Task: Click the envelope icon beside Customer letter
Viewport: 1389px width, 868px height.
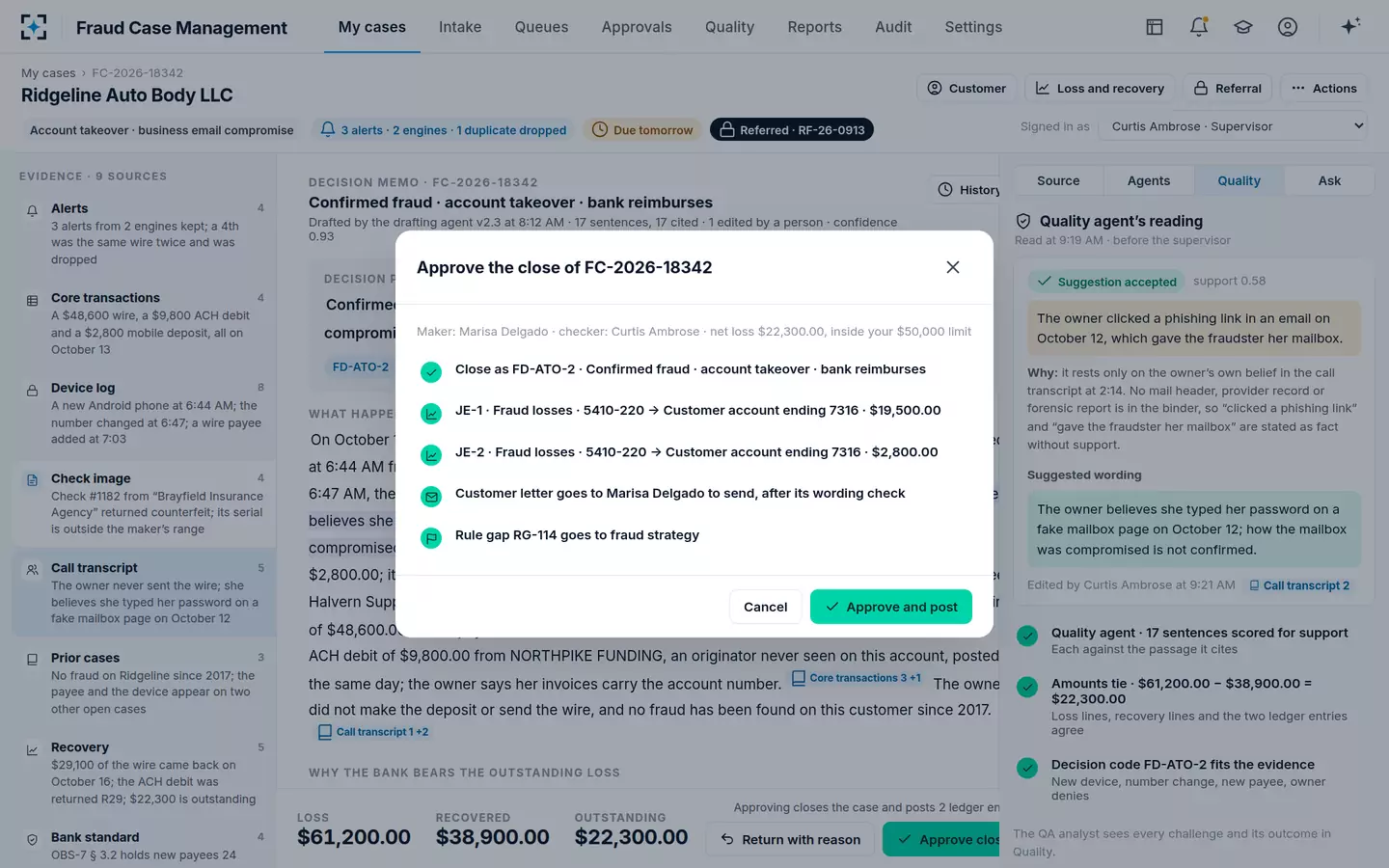Action: tap(431, 496)
